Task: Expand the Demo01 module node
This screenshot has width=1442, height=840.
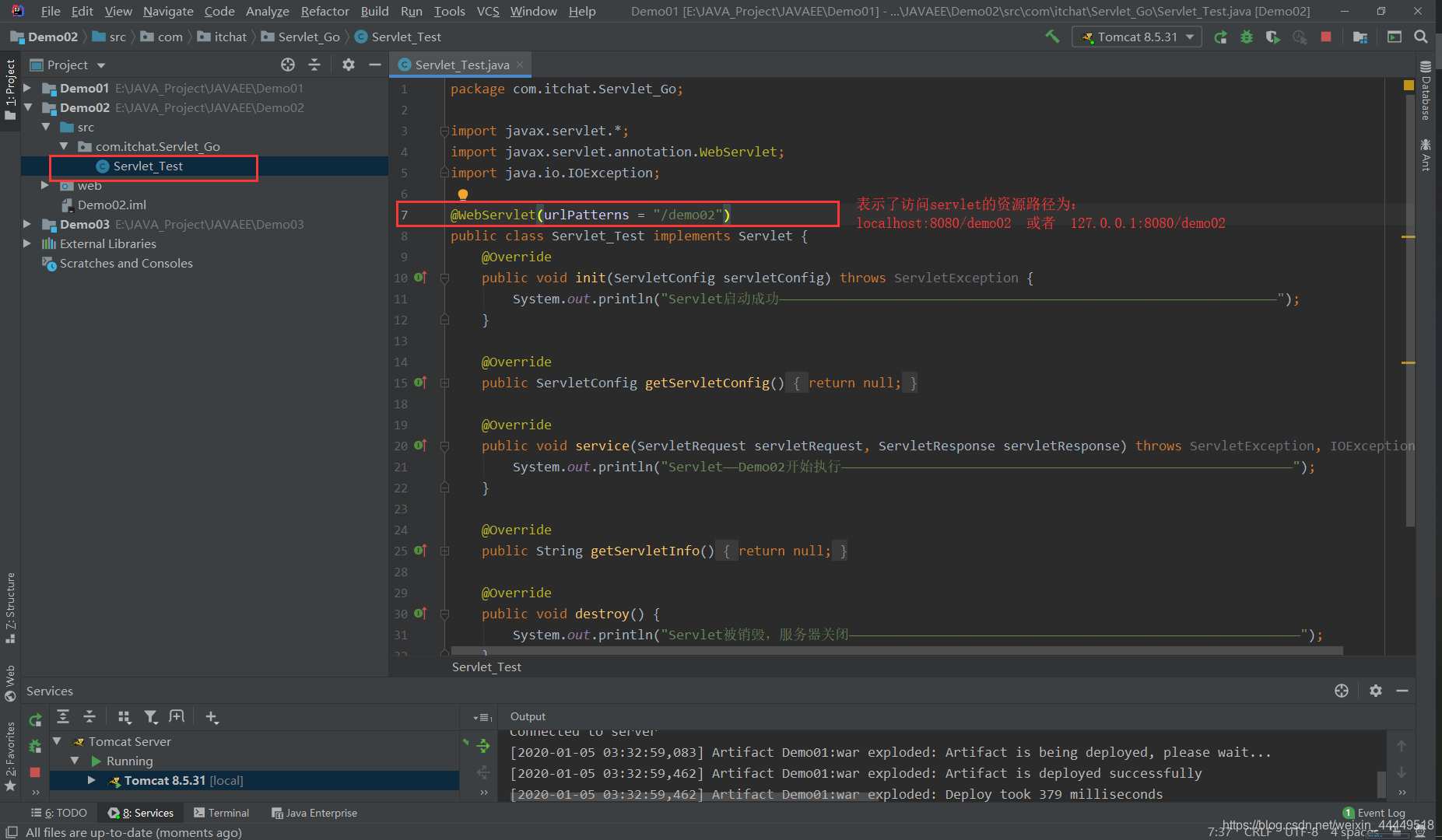Action: click(x=28, y=88)
